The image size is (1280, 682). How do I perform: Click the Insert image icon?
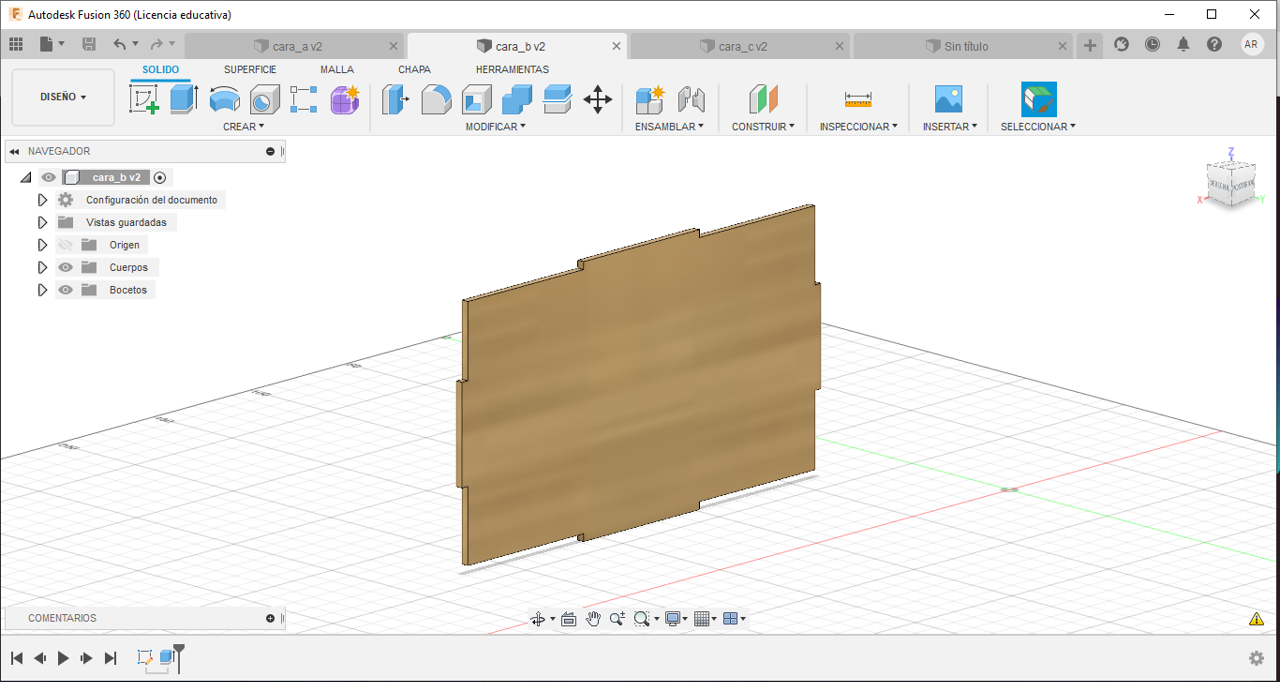coord(948,99)
